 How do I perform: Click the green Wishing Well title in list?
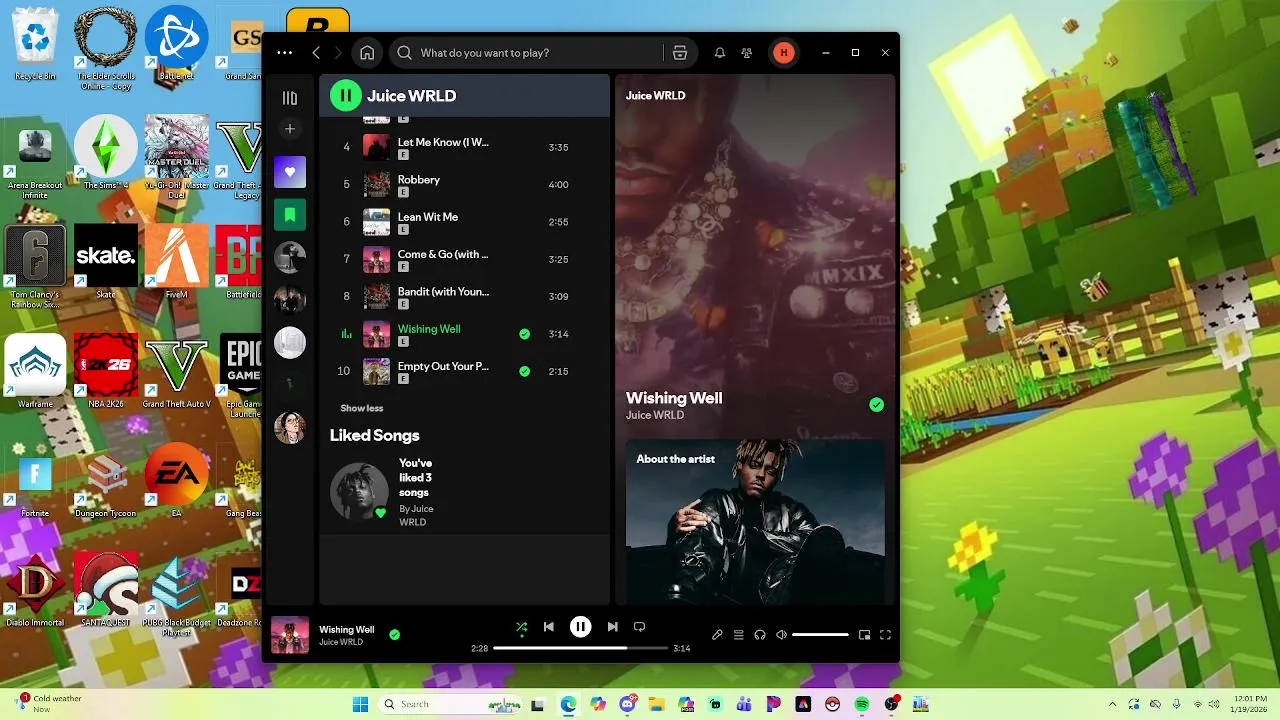click(429, 329)
